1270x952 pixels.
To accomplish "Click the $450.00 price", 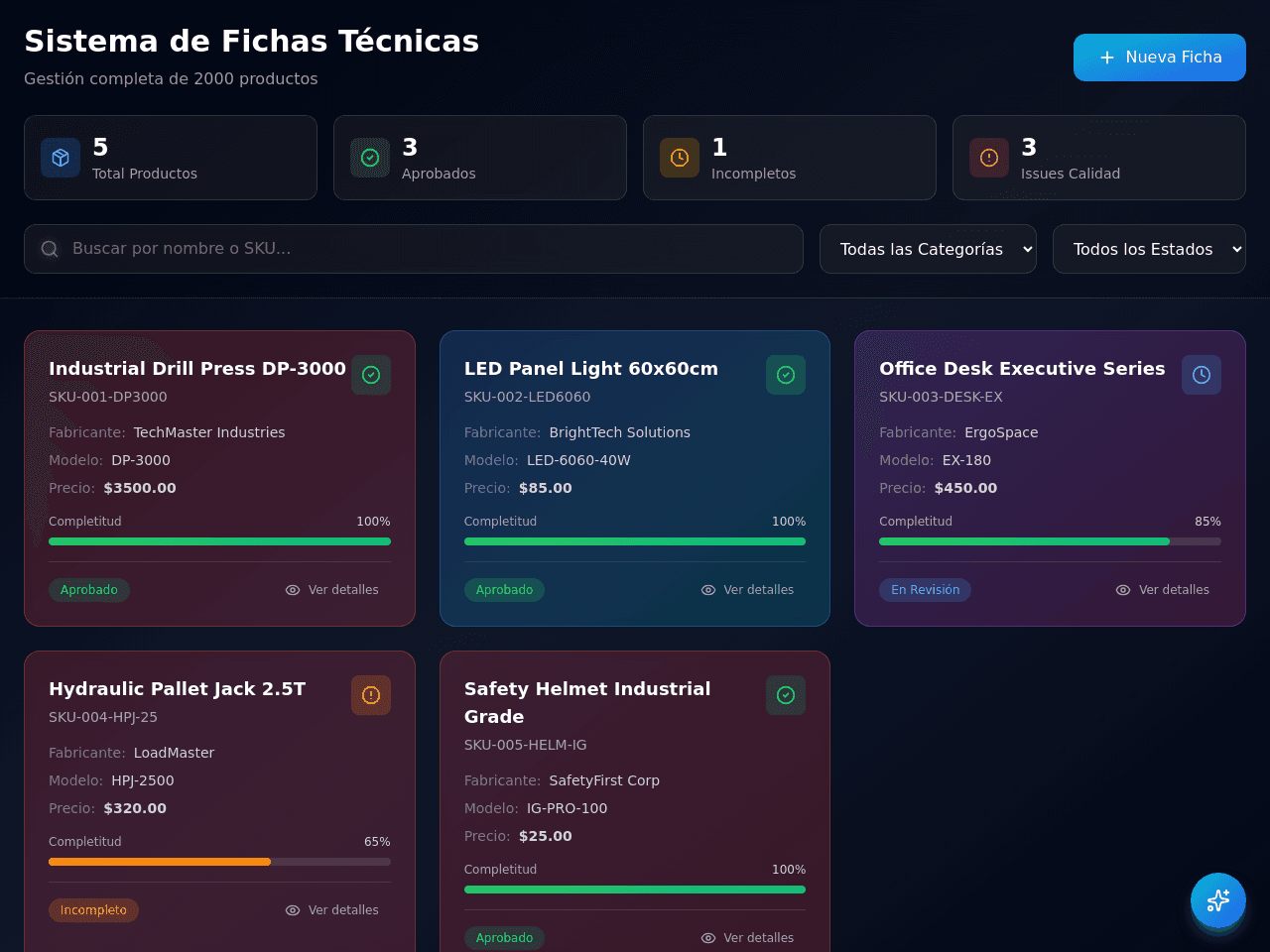I will click(965, 488).
